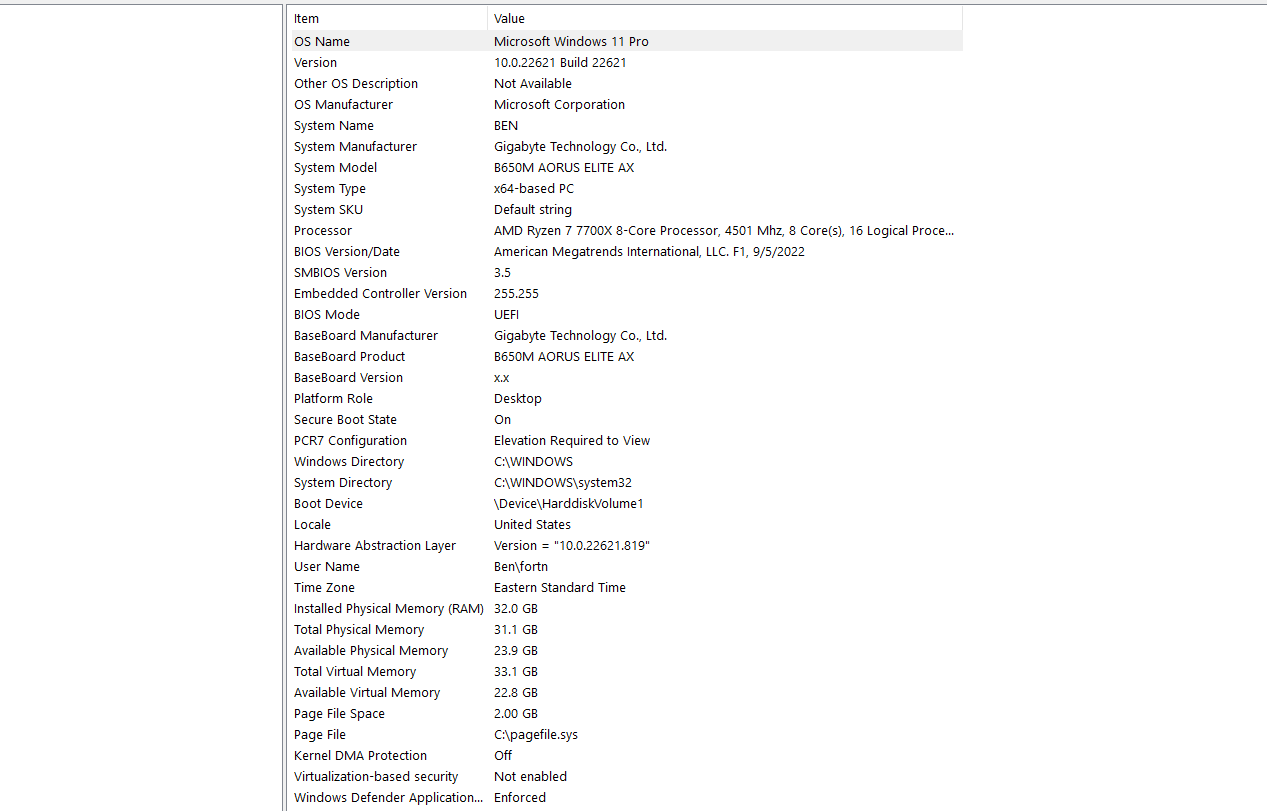Click the 255.255 value
Screen dimensions: 1267x811
click(x=516, y=293)
